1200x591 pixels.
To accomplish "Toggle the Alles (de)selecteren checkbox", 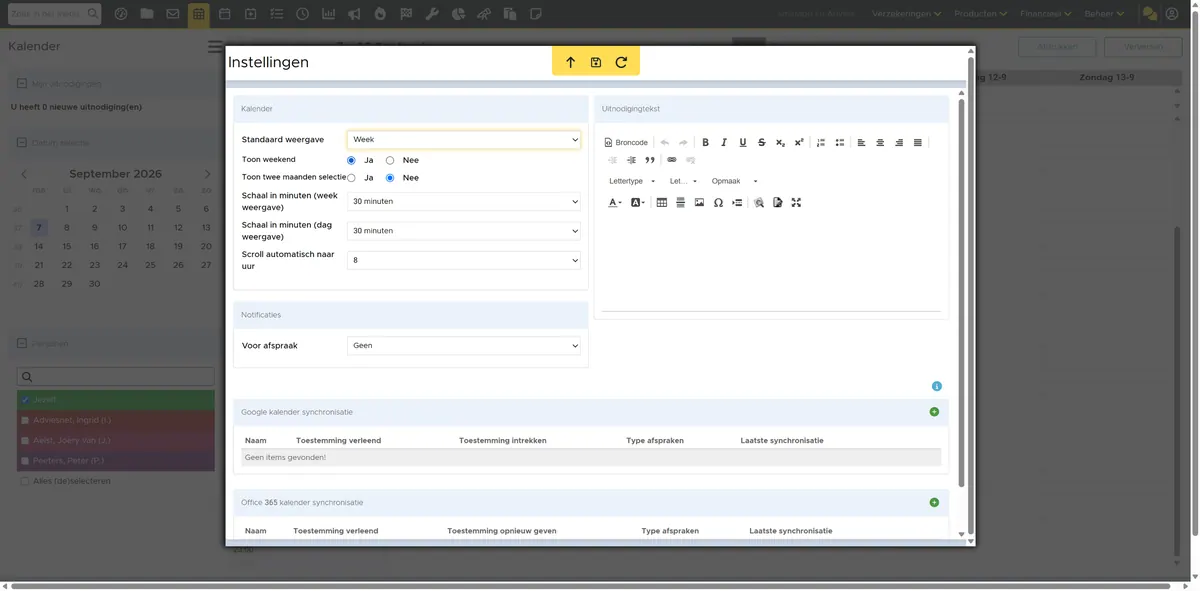I will tap(25, 482).
